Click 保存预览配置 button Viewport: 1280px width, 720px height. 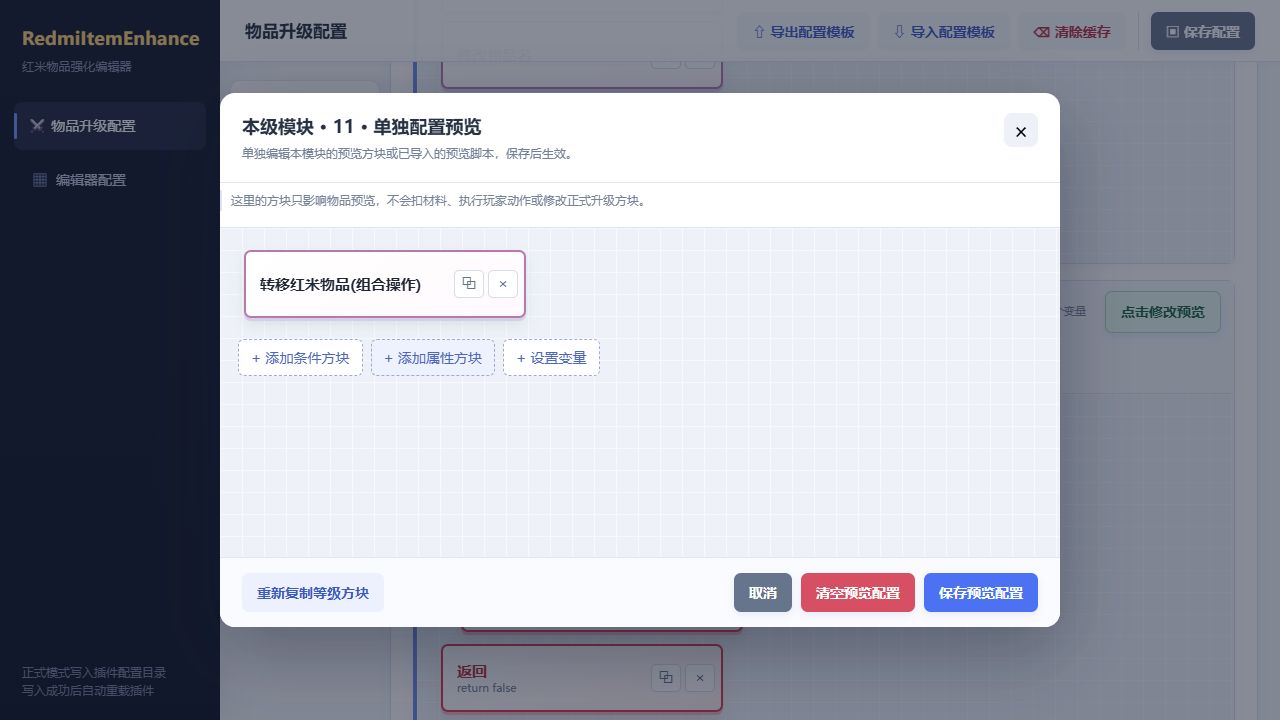981,593
